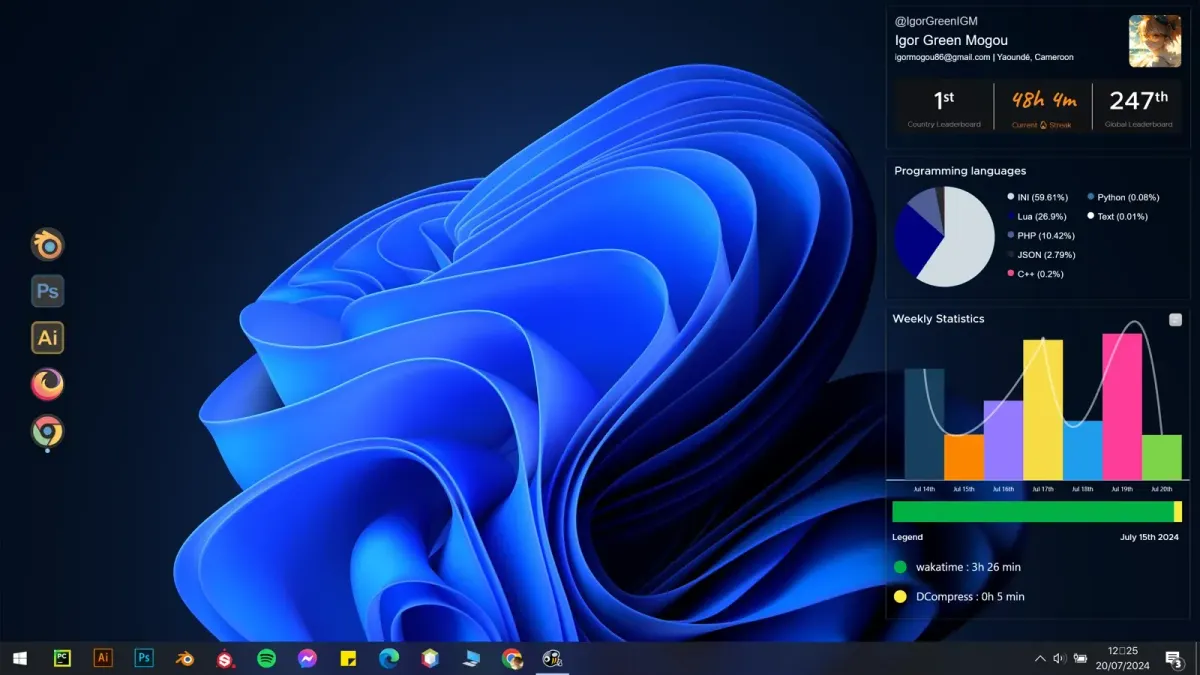Select the orange Jul 15th bar
Viewport: 1200px width, 675px height.
click(x=964, y=457)
